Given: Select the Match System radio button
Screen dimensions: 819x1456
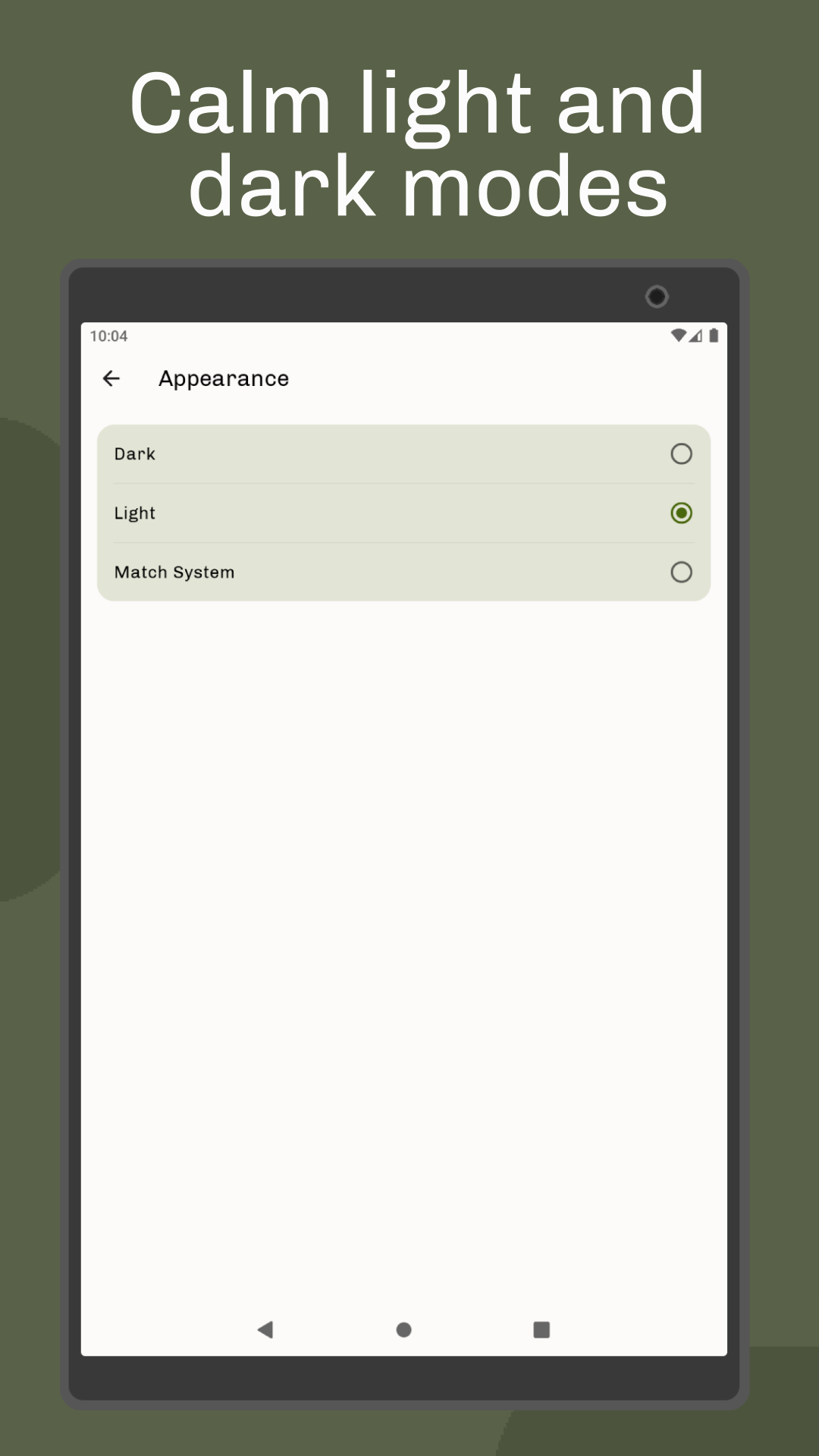Looking at the screenshot, I should (x=682, y=572).
